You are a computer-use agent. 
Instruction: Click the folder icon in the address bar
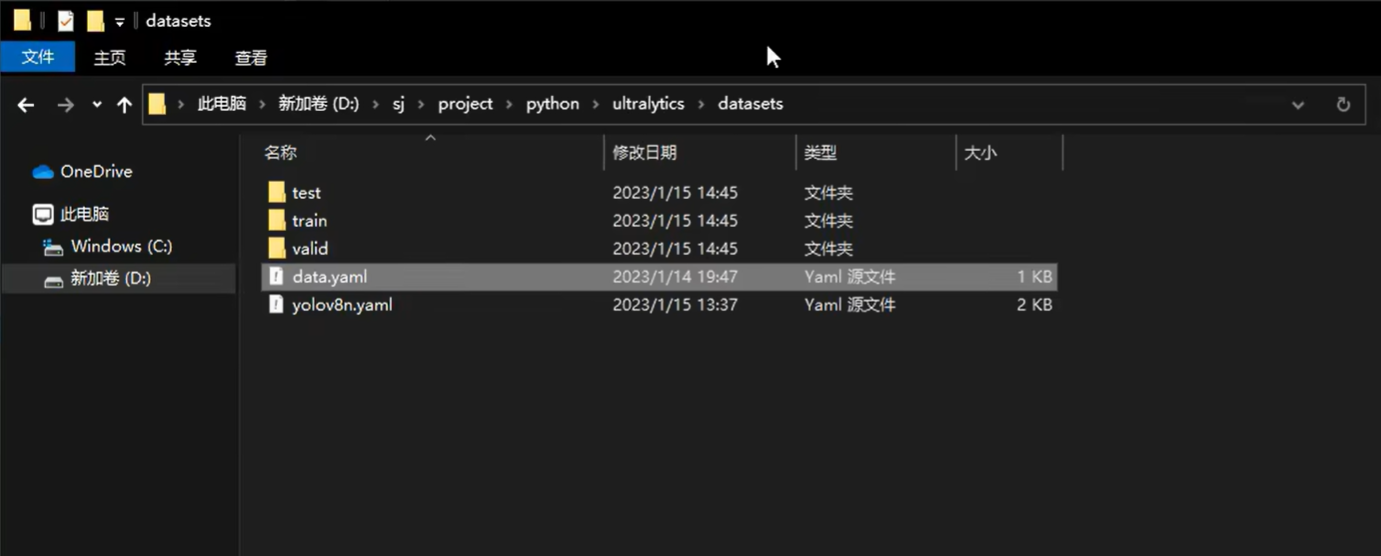click(157, 104)
